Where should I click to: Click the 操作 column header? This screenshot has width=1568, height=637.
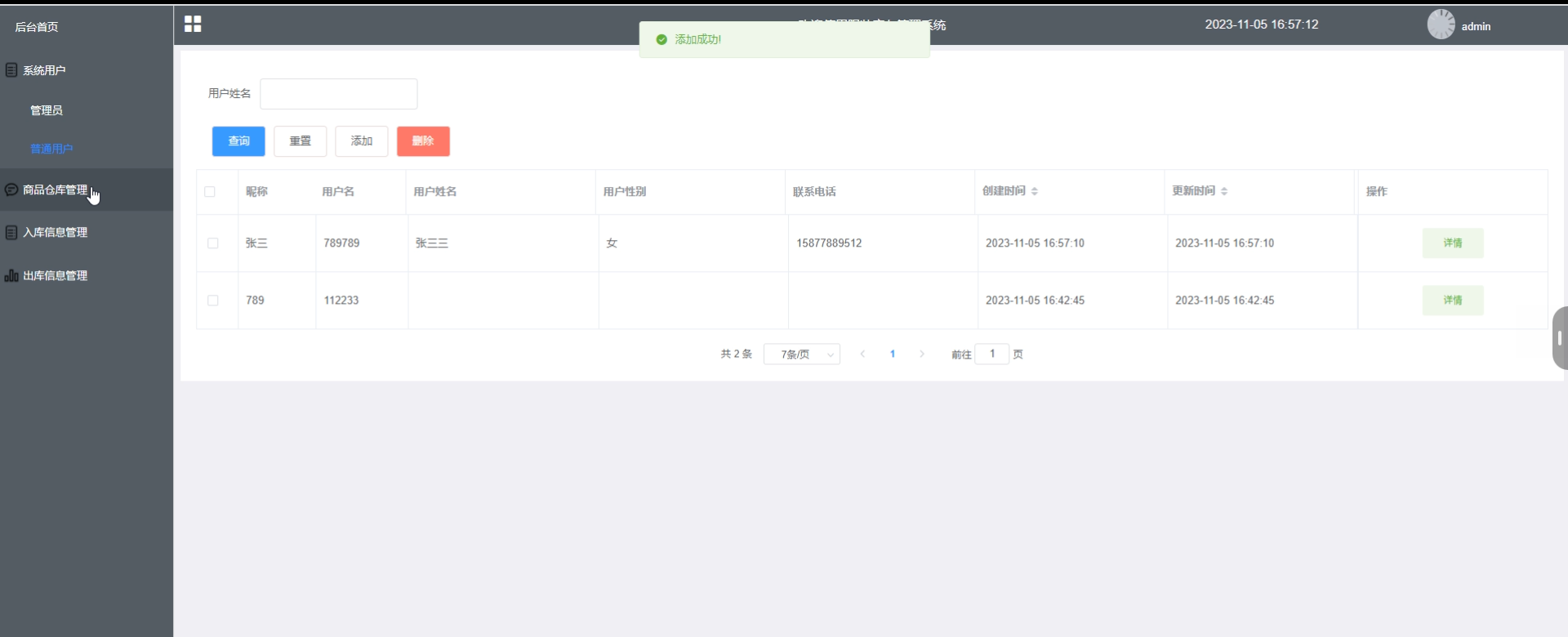pos(1377,192)
